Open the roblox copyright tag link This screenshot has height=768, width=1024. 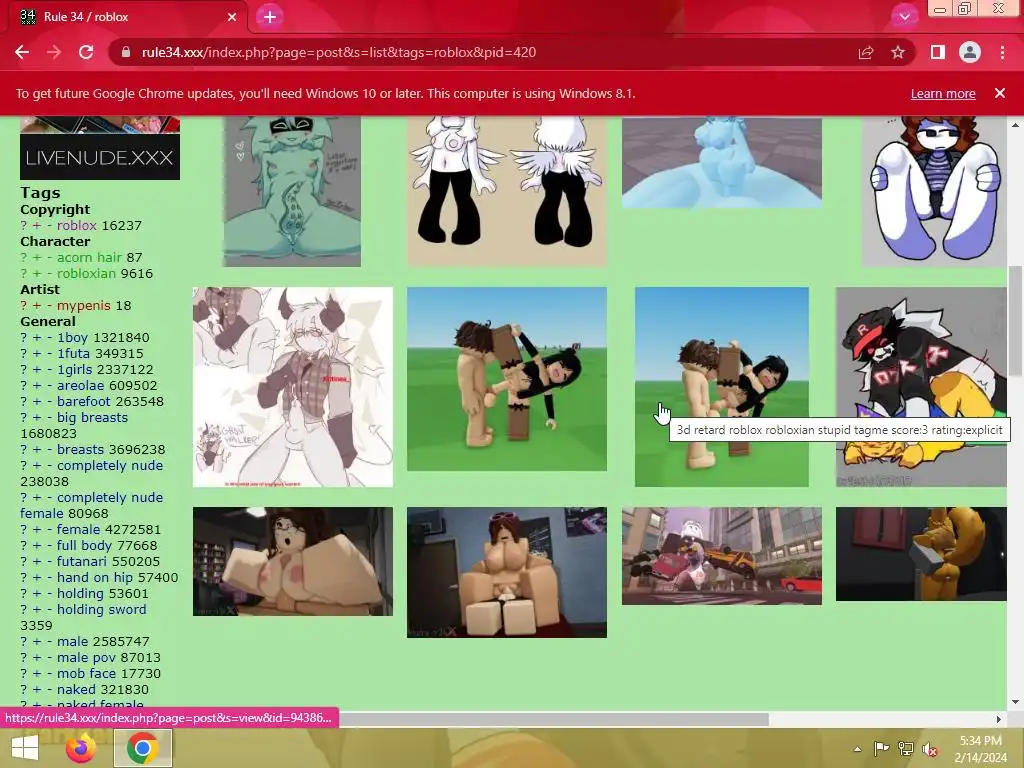pos(76,225)
